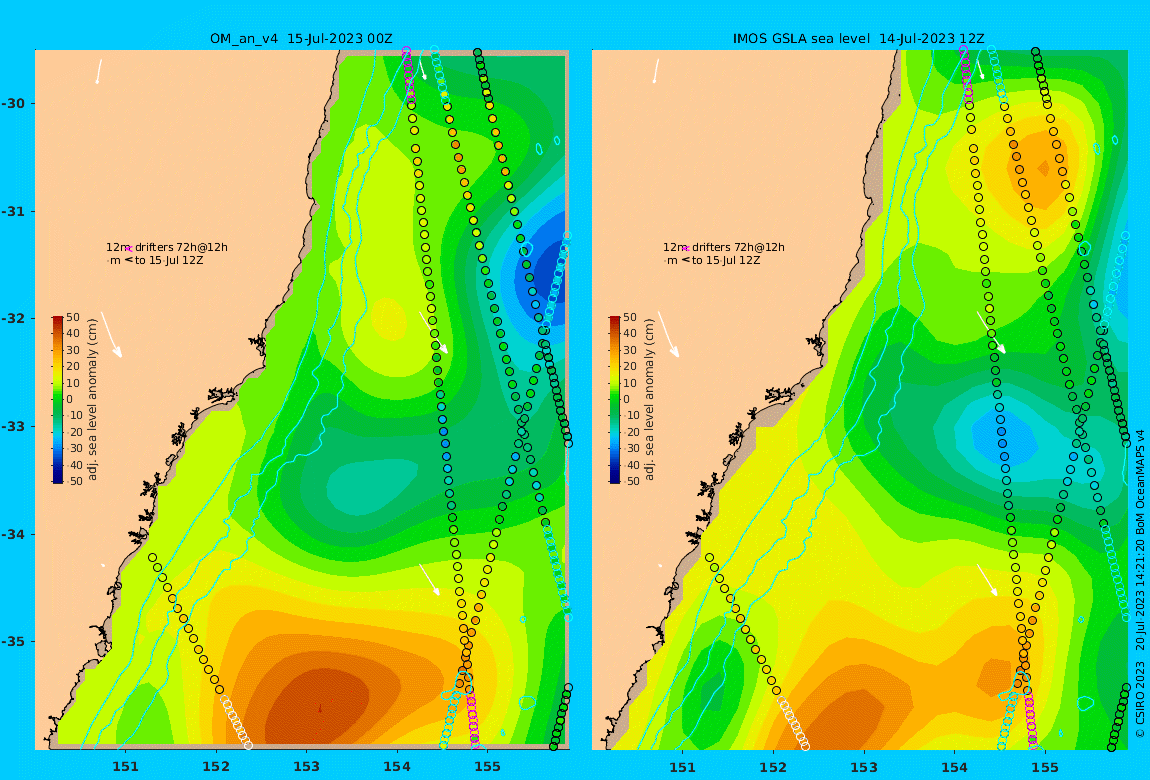Click the title "IMOS GSLA sea level 14-Jul-2023 12Z"

tap(859, 39)
